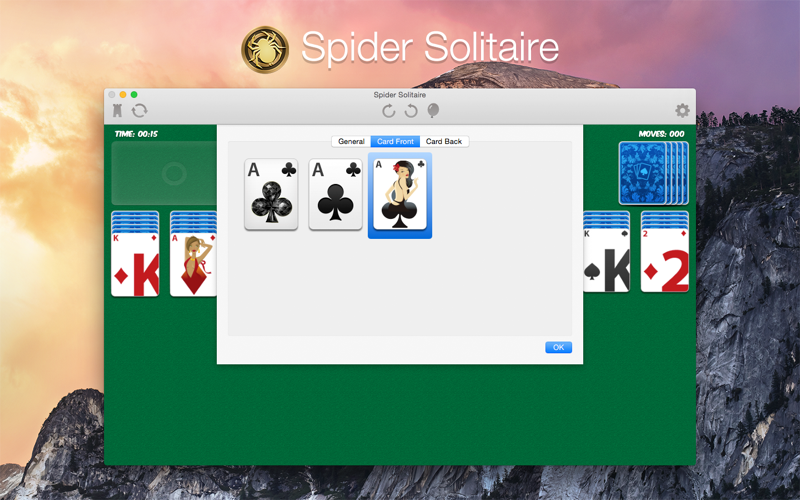
Task: Open settings with the gear icon
Action: [x=682, y=110]
